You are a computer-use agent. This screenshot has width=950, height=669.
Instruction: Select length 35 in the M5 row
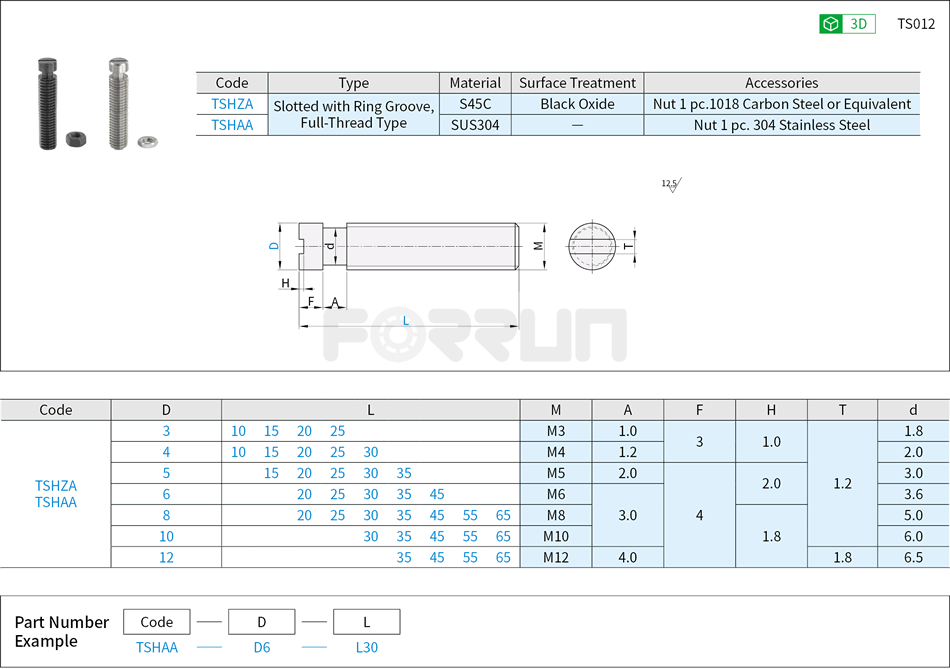[403, 473]
